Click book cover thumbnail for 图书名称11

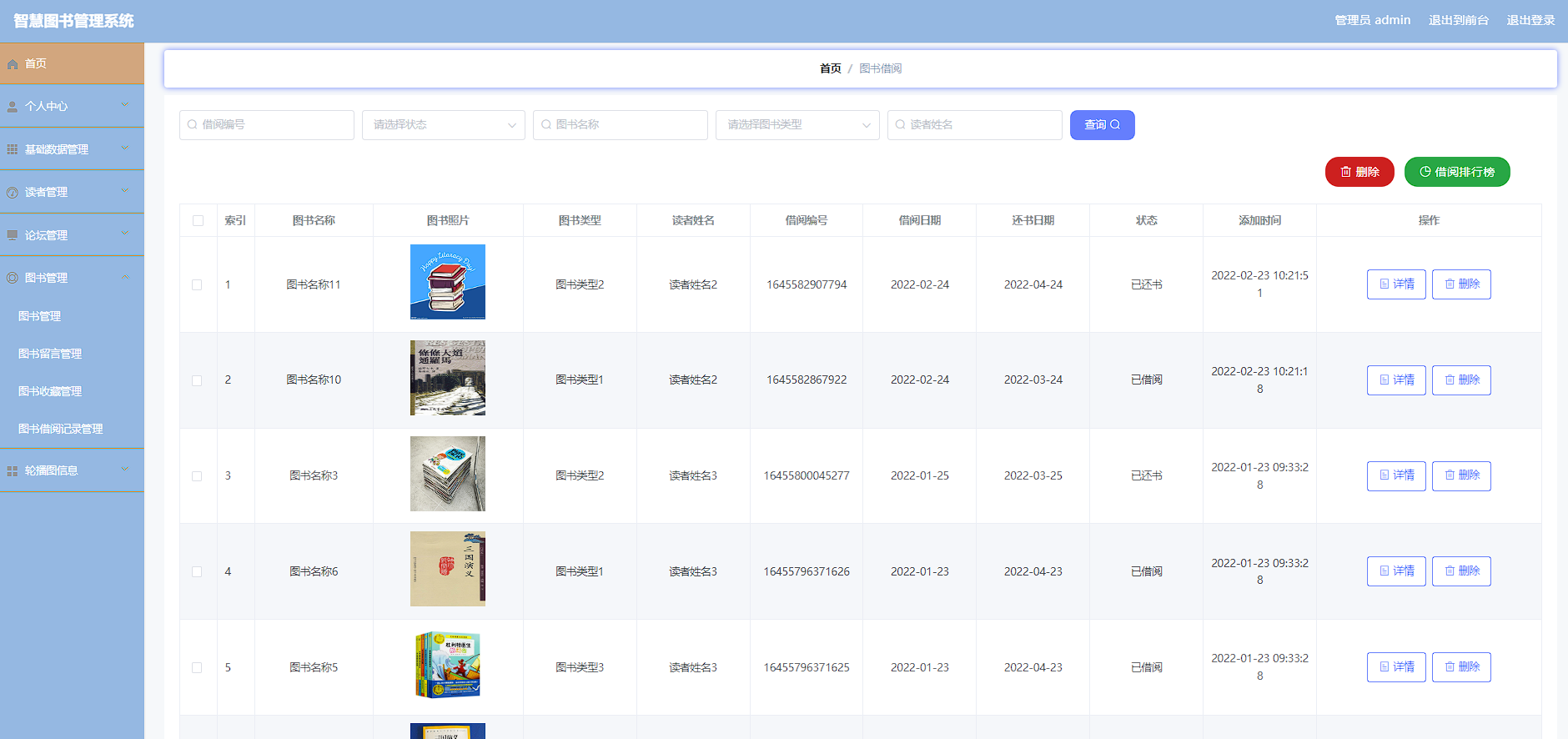[448, 282]
